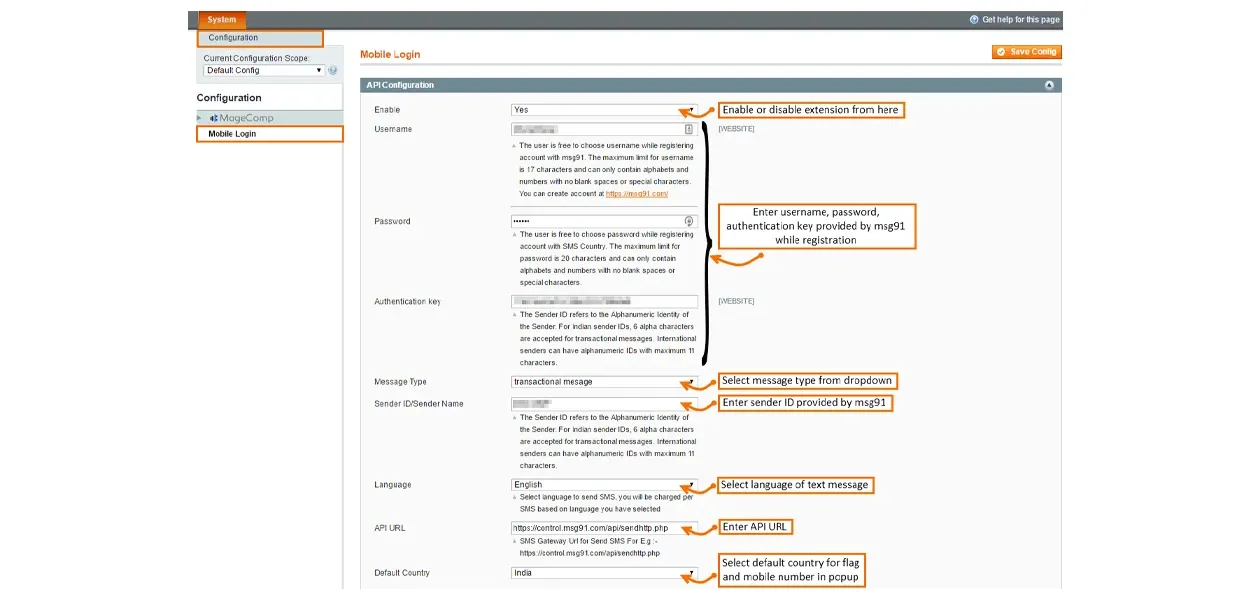Click the Save Config button
This screenshot has width=1250, height=600.
tap(1026, 52)
